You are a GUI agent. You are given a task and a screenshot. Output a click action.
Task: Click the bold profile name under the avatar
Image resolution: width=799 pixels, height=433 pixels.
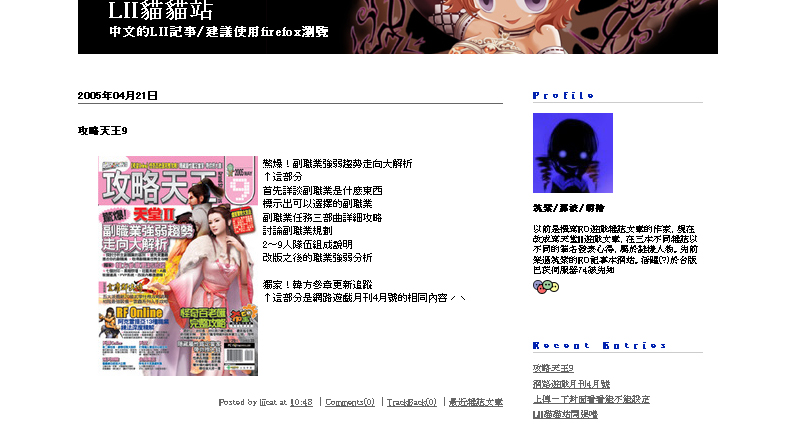click(569, 208)
